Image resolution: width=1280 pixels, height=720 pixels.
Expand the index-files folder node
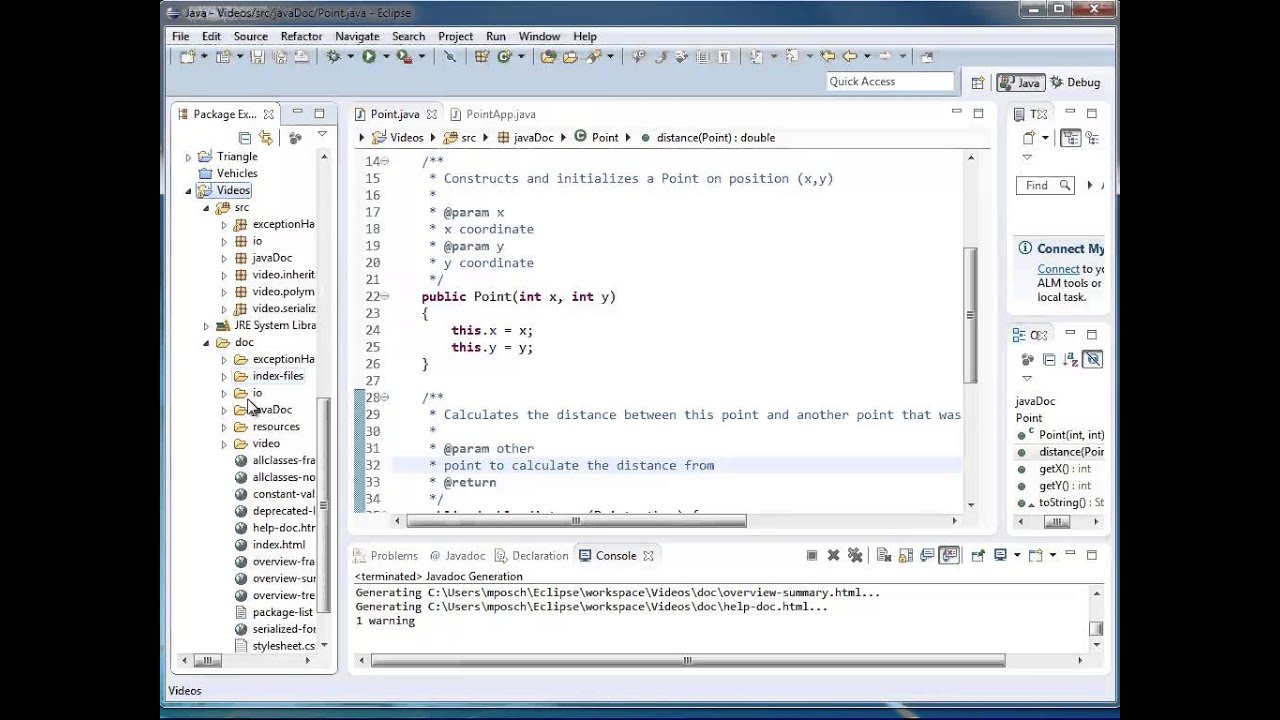(x=224, y=377)
